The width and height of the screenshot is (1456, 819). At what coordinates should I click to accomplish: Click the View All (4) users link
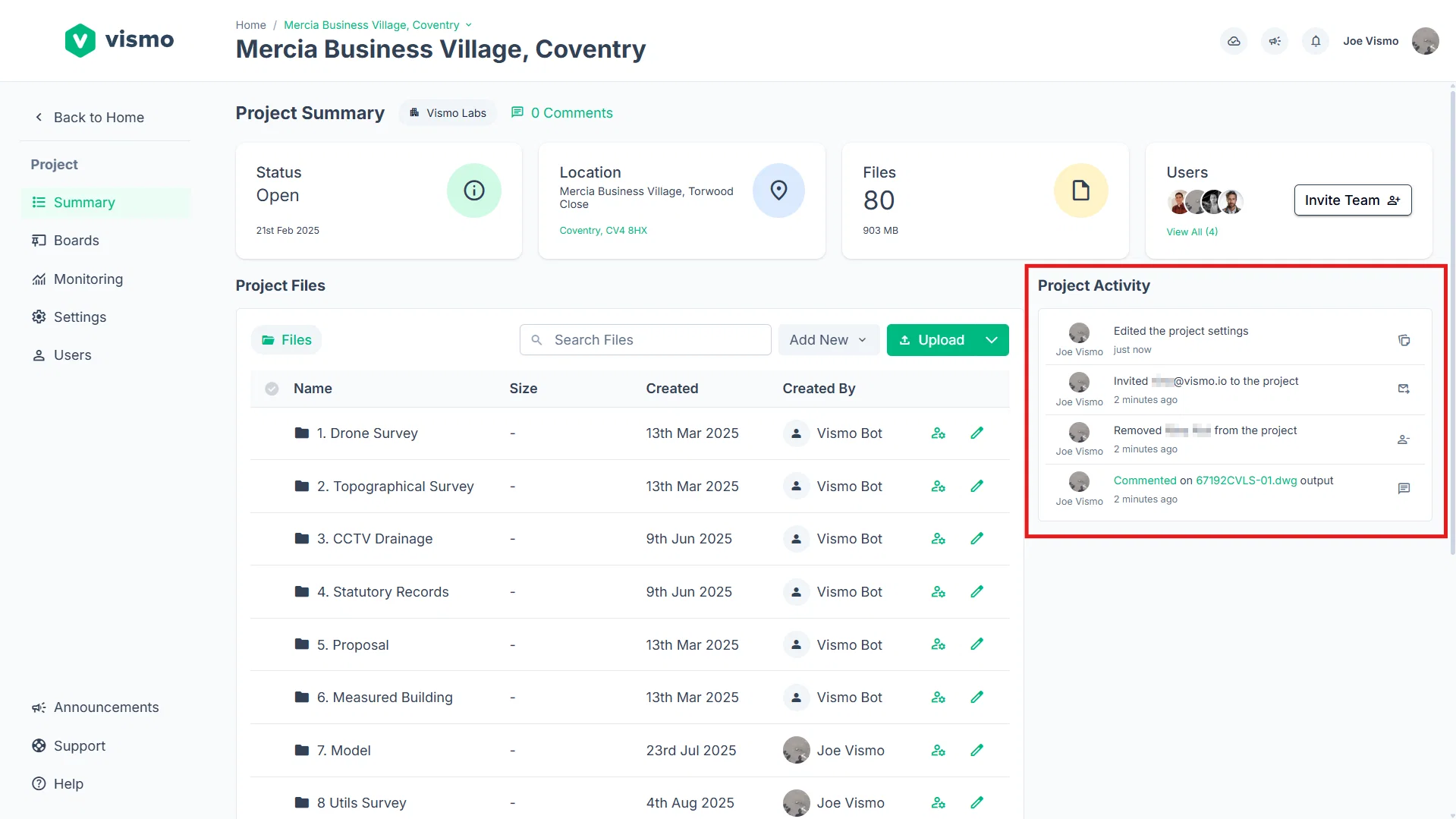[x=1192, y=232]
